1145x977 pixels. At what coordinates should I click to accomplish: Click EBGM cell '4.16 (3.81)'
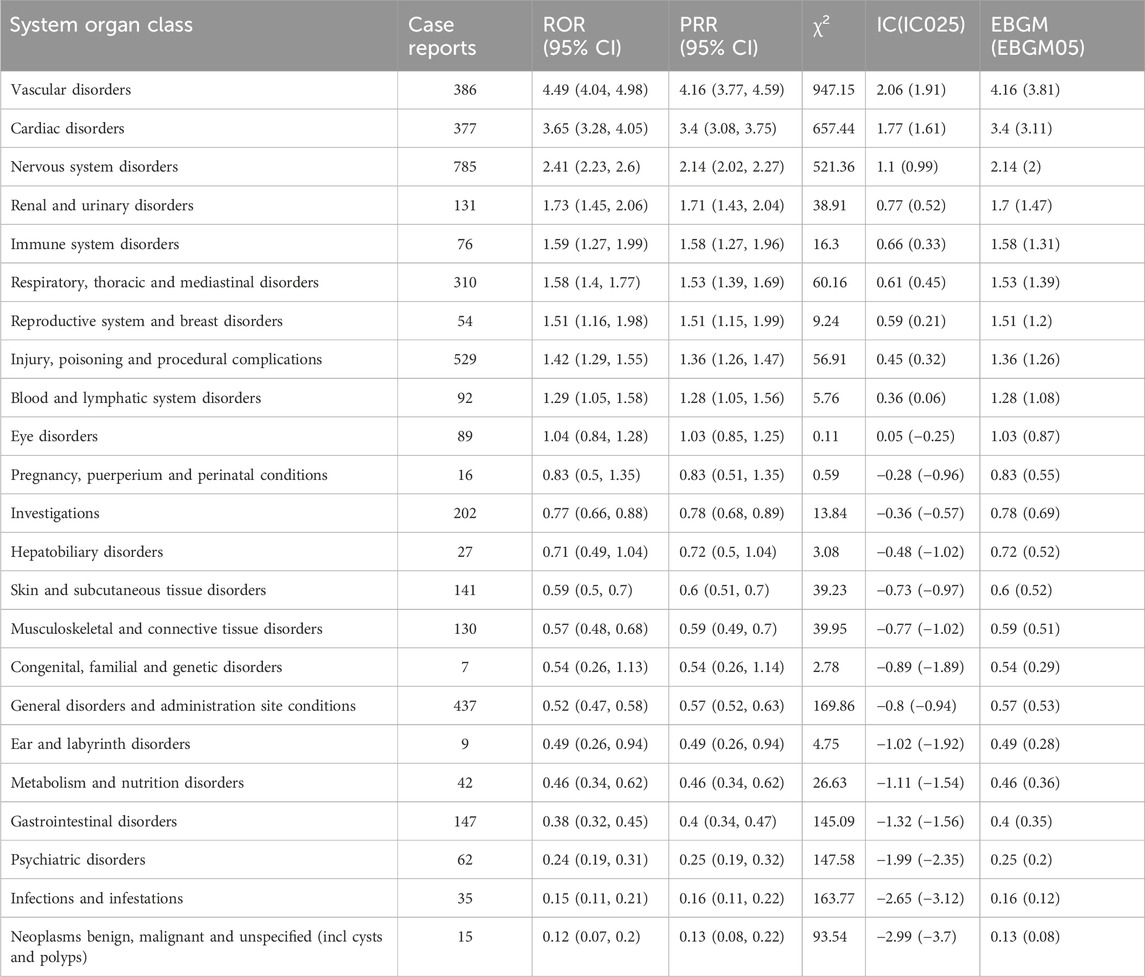click(1025, 91)
